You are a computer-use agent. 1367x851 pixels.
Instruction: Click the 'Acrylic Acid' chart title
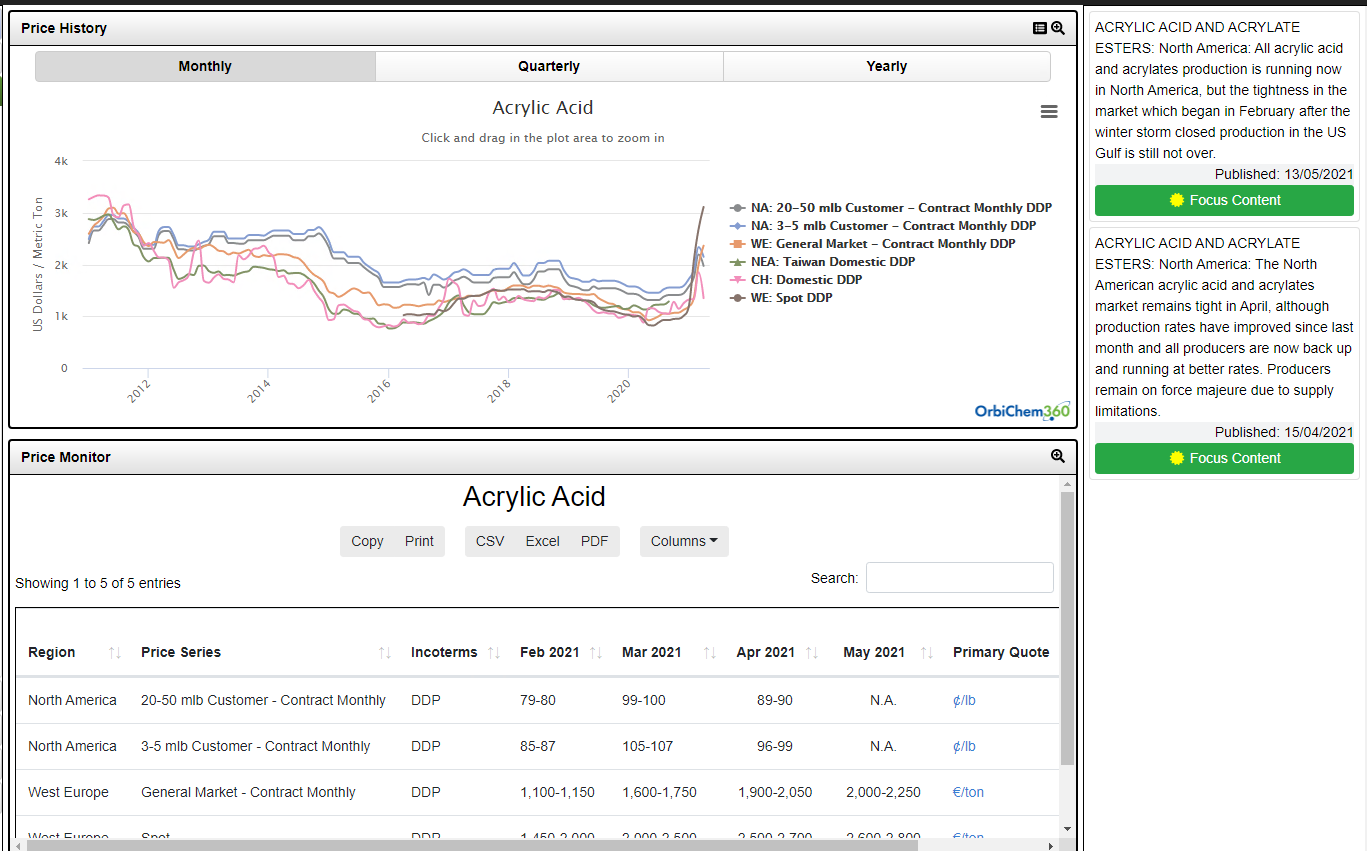(543, 108)
